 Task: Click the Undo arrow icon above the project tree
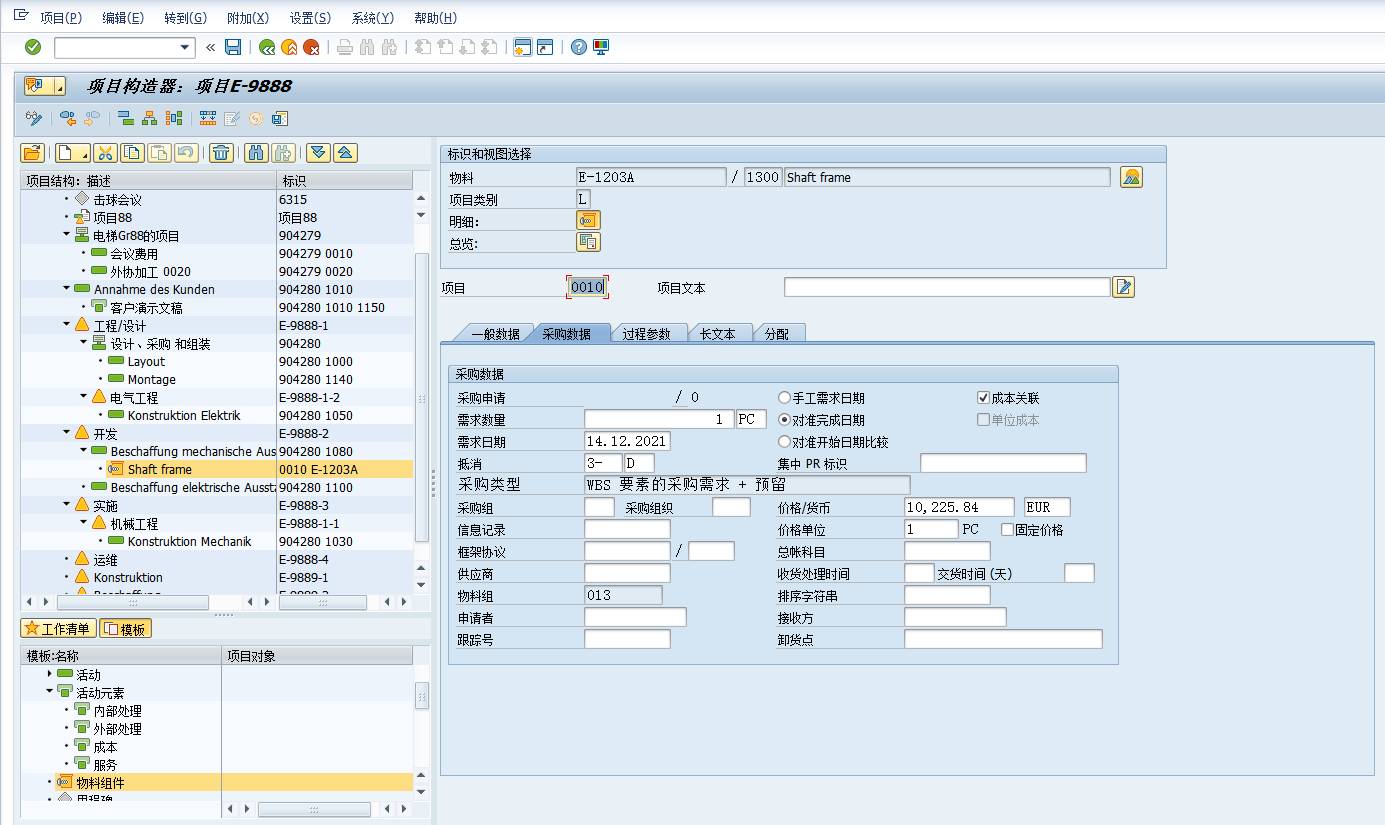pyautogui.click(x=184, y=152)
